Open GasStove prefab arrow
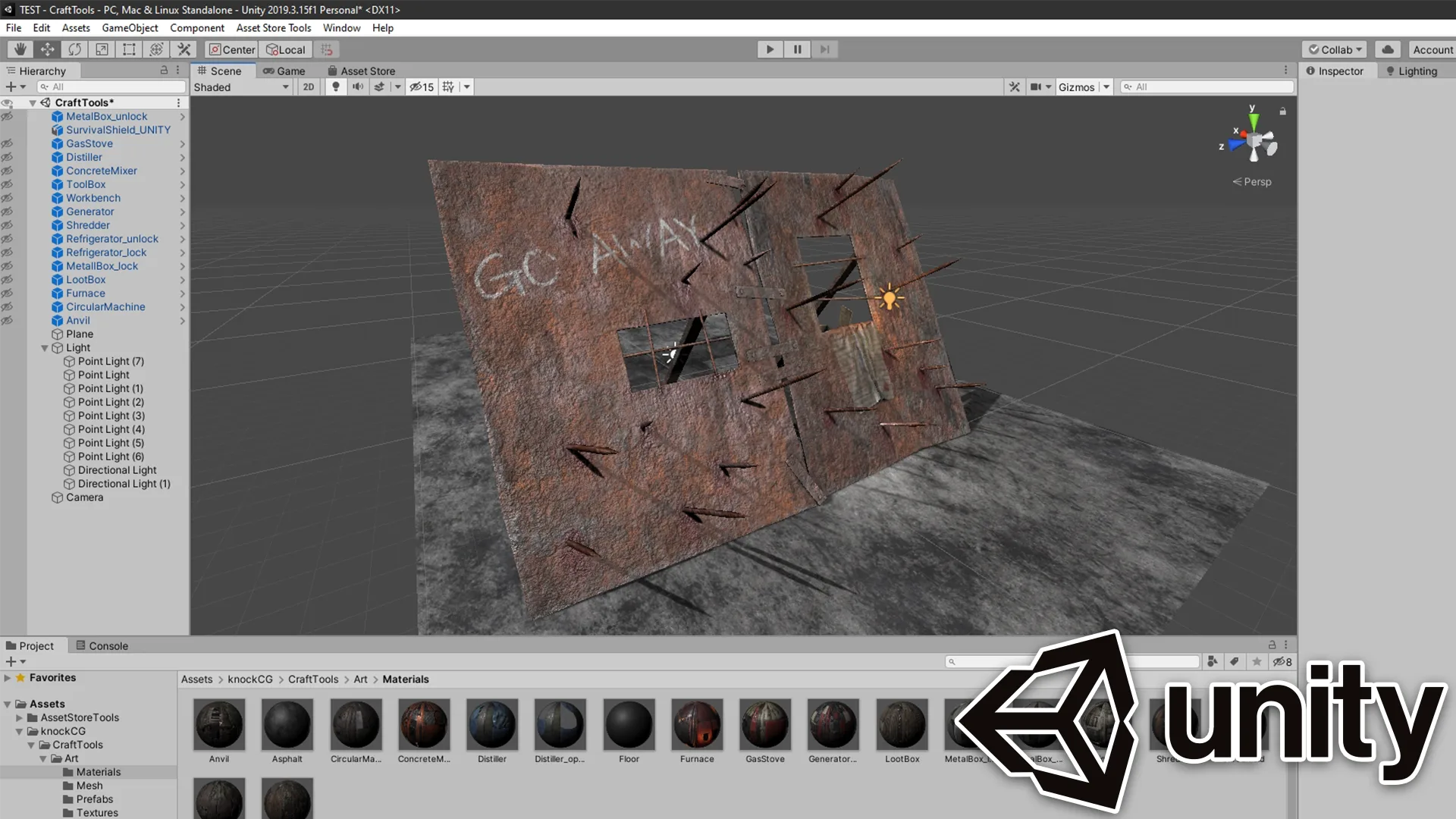The image size is (1456, 819). point(182,144)
